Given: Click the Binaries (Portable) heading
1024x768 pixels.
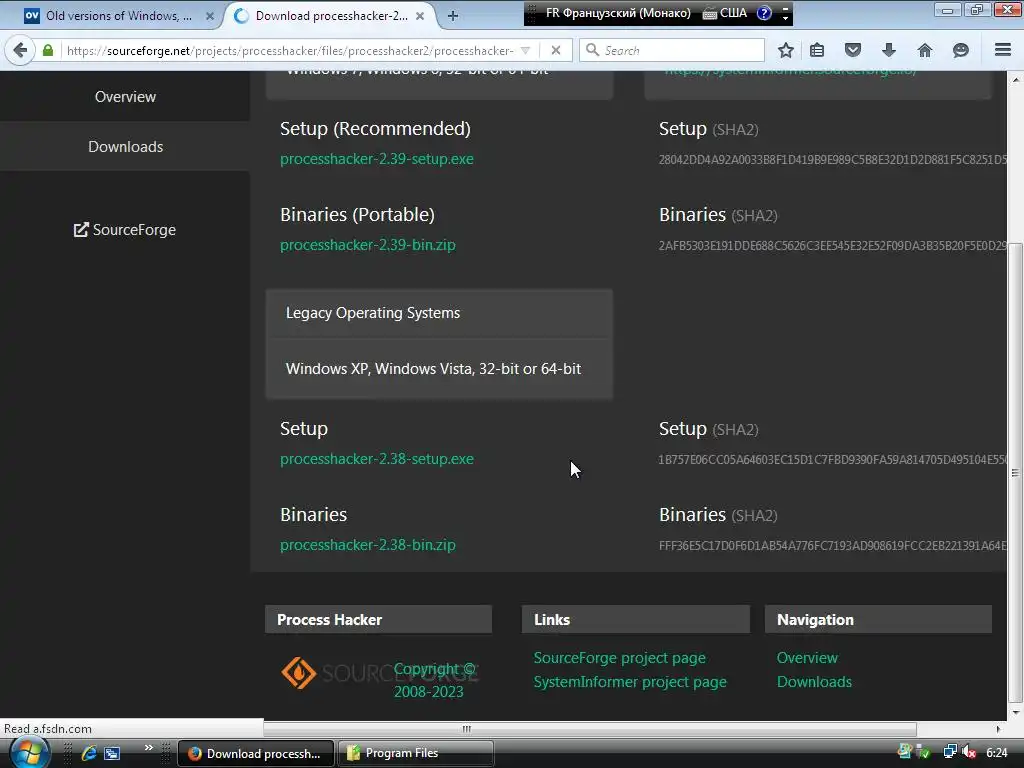Looking at the screenshot, I should 357,215.
